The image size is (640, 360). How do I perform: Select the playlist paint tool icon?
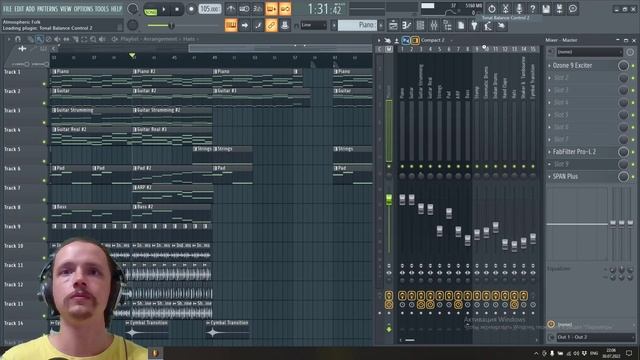pyautogui.click(x=39, y=39)
